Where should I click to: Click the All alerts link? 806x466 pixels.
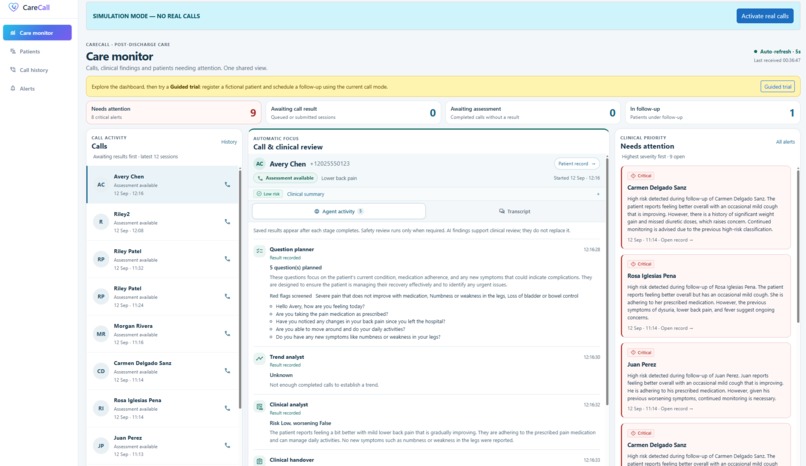pyautogui.click(x=785, y=142)
